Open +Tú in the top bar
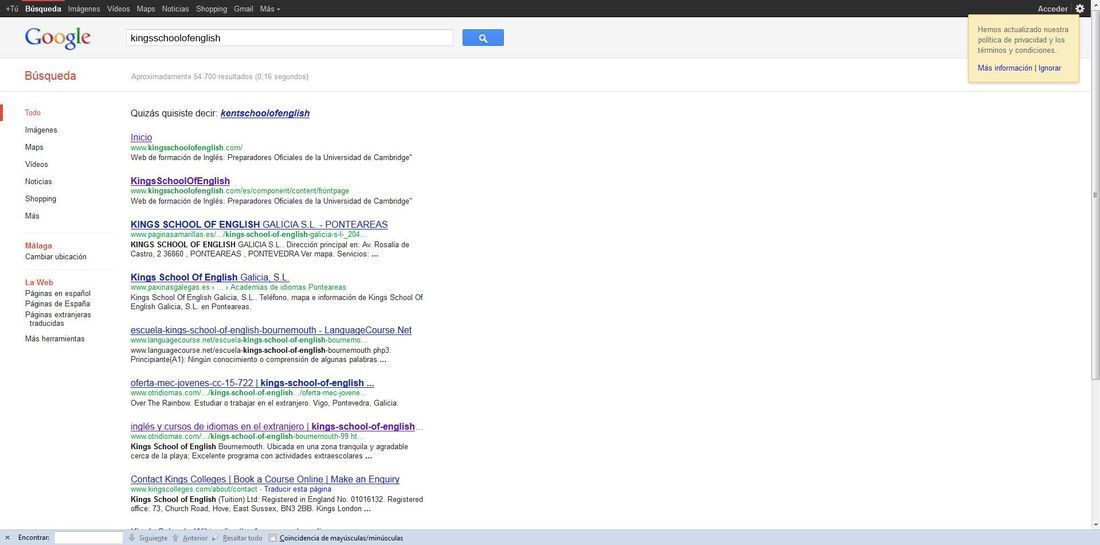 (12, 9)
